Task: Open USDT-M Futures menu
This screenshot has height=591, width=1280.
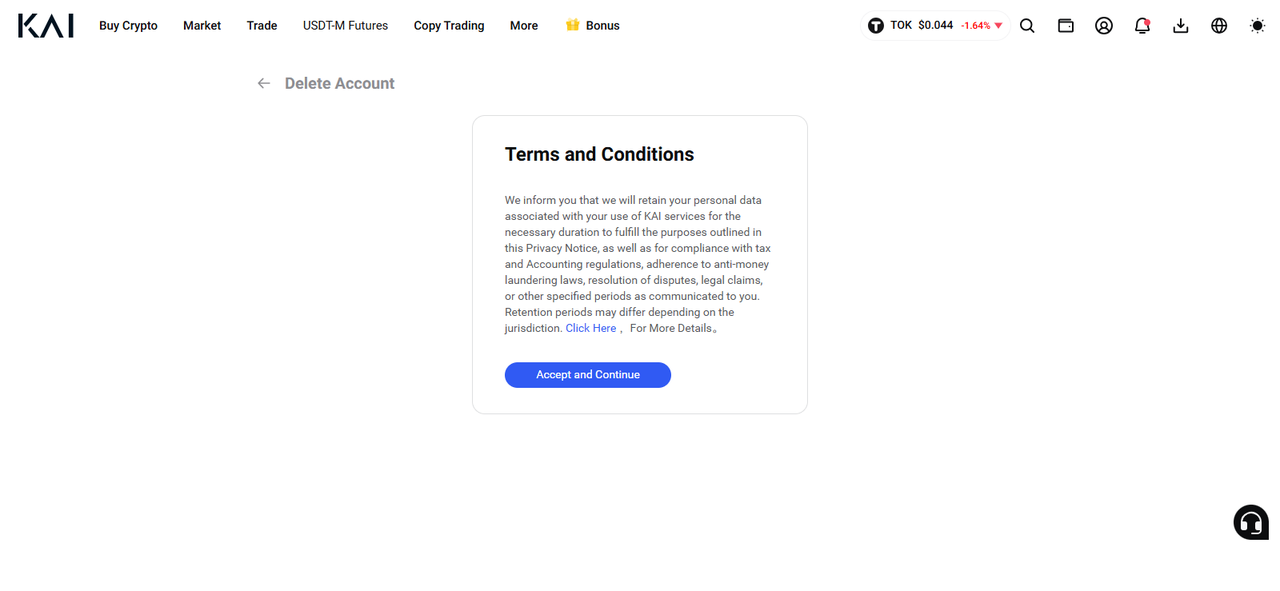Action: point(345,26)
